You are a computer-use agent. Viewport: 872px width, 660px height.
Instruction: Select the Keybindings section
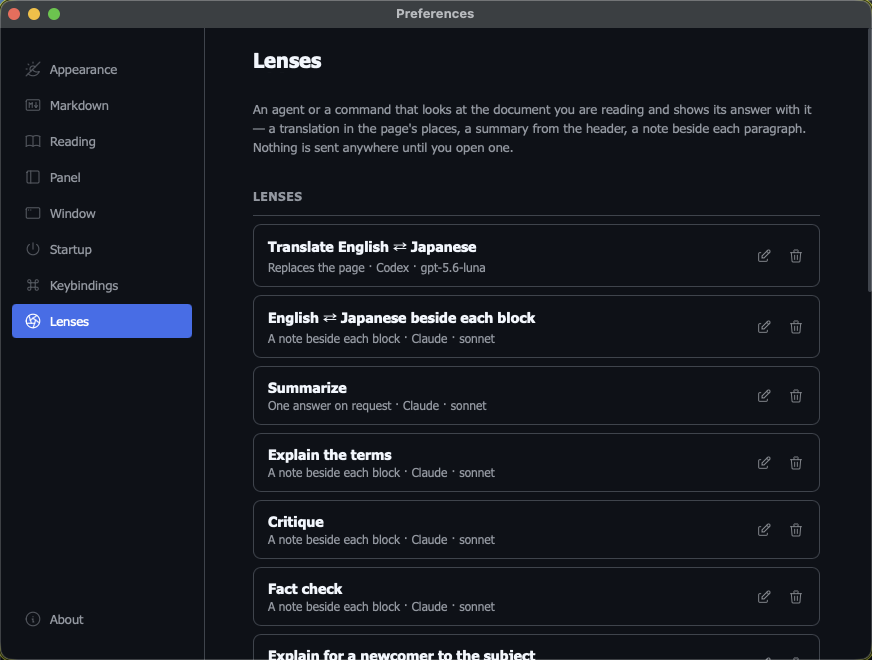click(102, 285)
